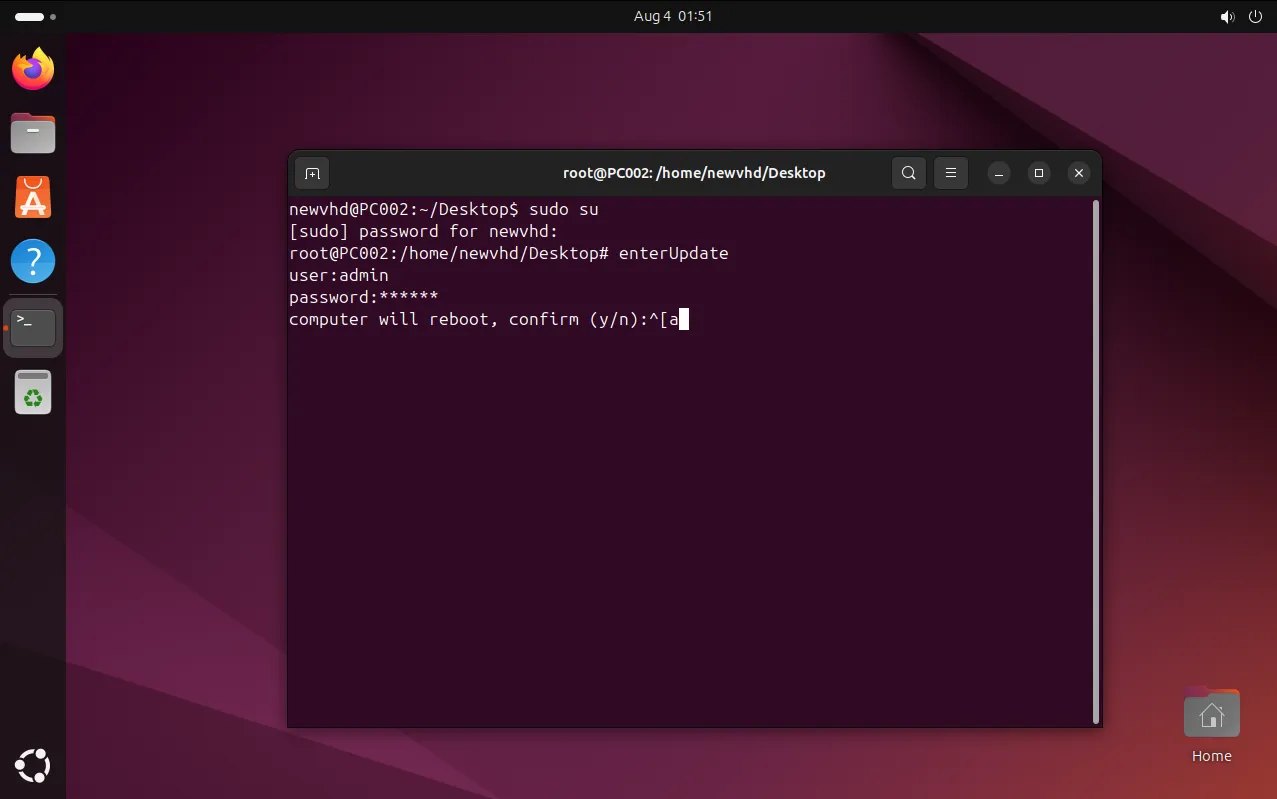Image resolution: width=1277 pixels, height=799 pixels.
Task: Click the "sudo su" command line
Action: 444,210
